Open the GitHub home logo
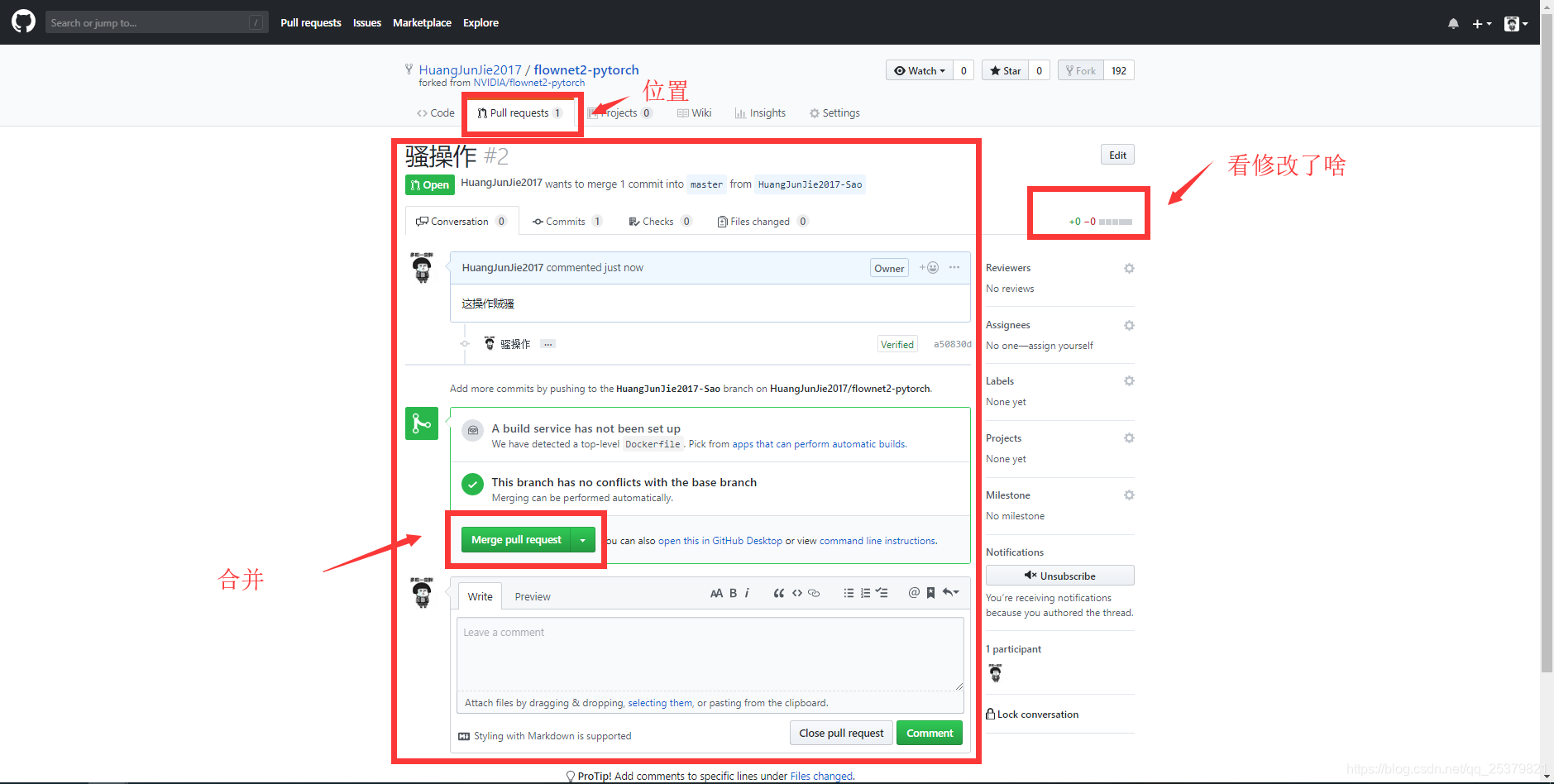This screenshot has width=1554, height=784. [x=23, y=22]
